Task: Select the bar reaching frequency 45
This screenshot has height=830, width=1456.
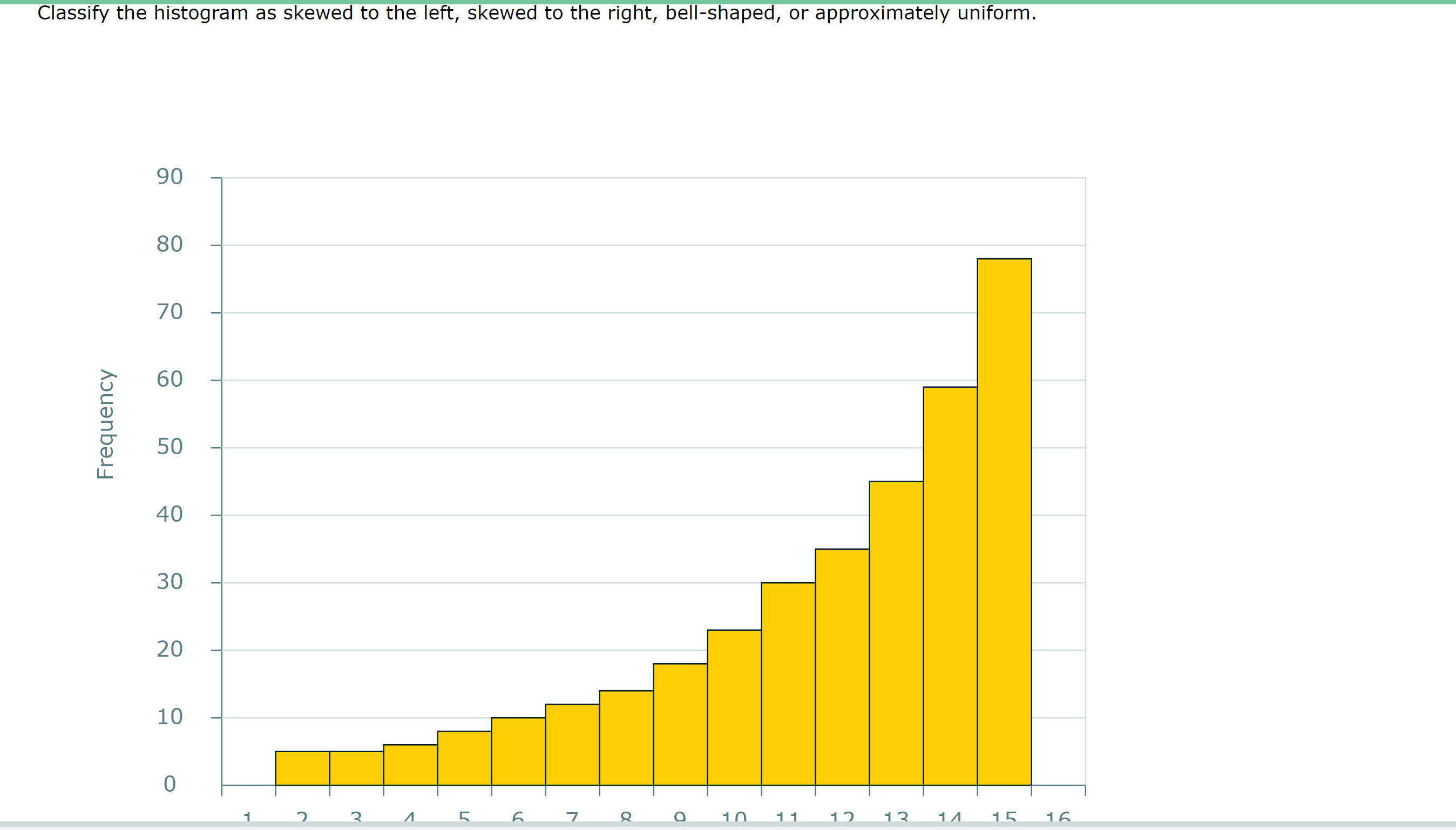Action: [896, 633]
